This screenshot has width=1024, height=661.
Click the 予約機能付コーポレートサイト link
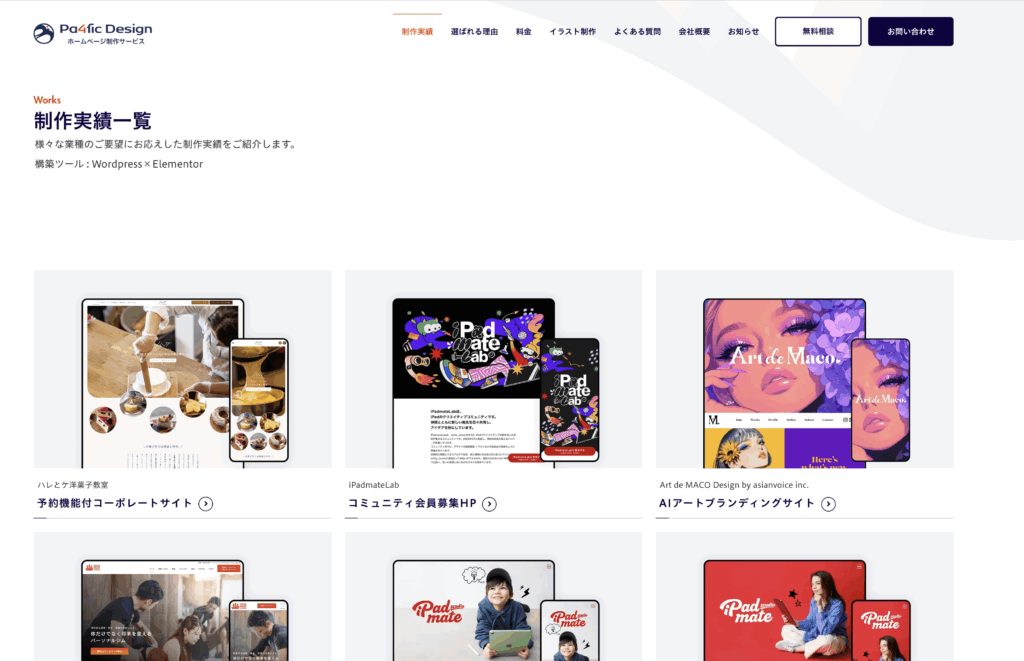click(x=115, y=503)
